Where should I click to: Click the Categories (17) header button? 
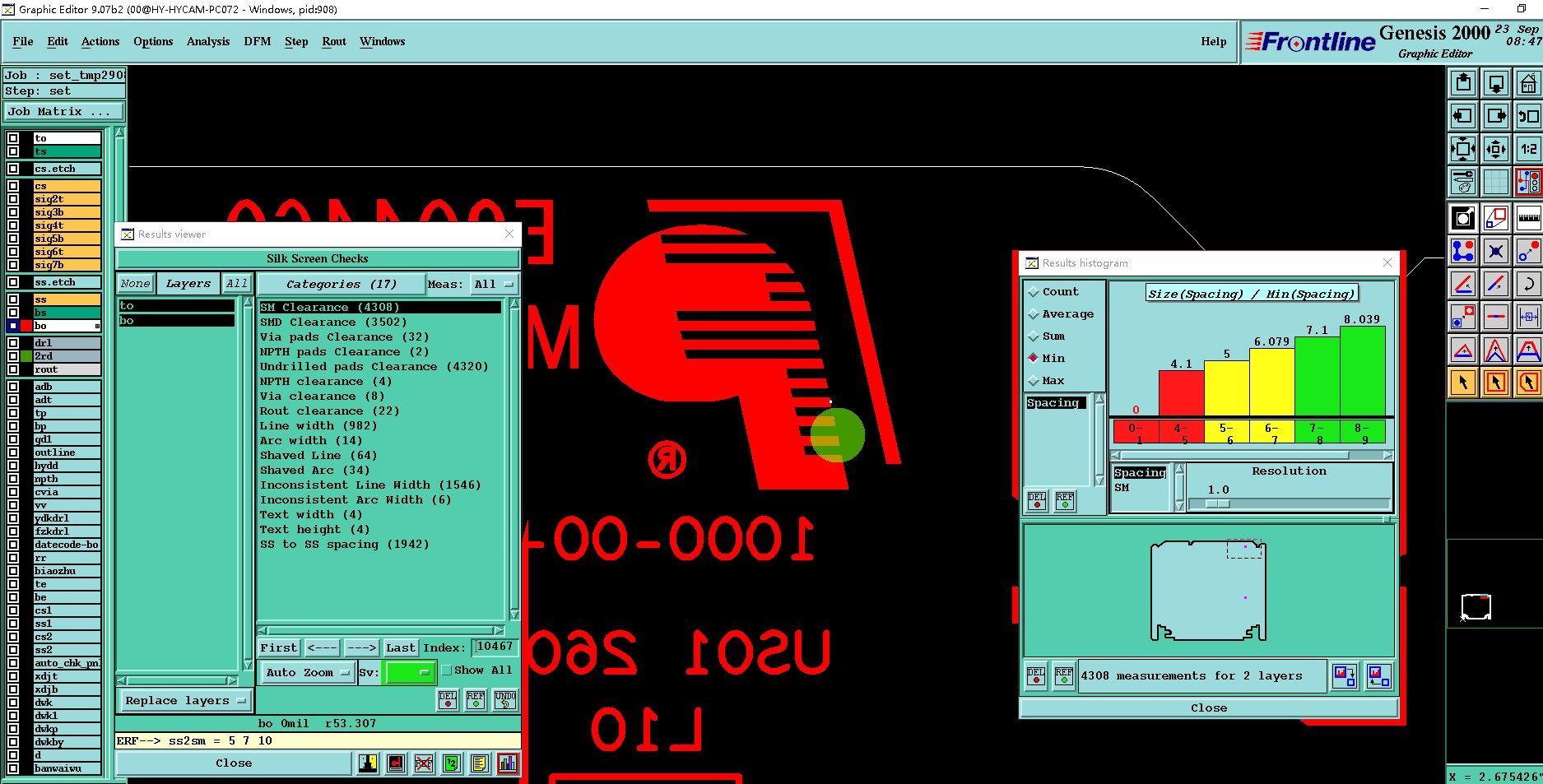tap(342, 285)
